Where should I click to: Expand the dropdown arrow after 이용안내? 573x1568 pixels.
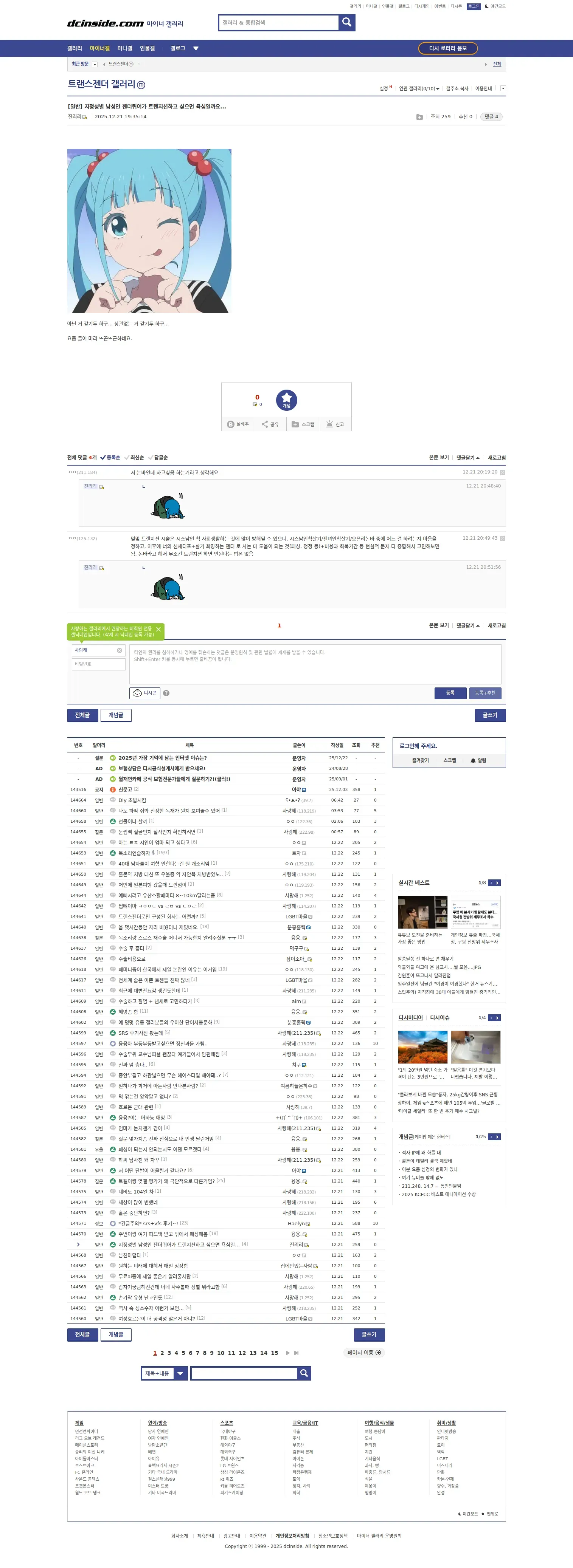pyautogui.click(x=503, y=88)
